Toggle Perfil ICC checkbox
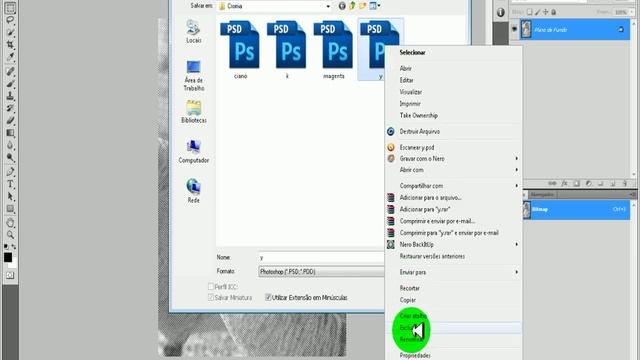 [x=211, y=287]
